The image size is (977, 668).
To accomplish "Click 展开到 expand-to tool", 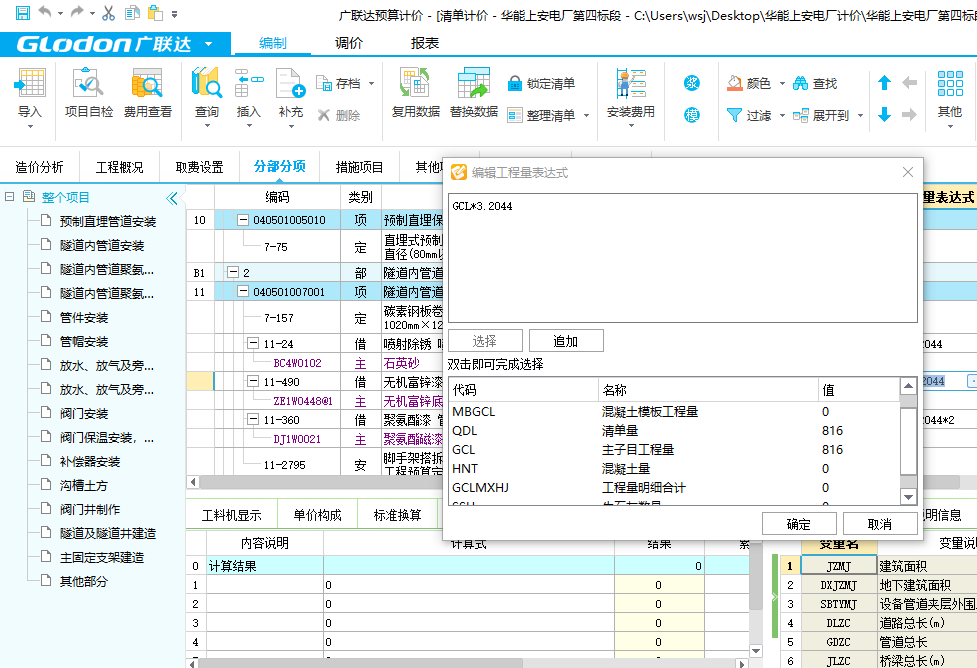I will [x=821, y=115].
